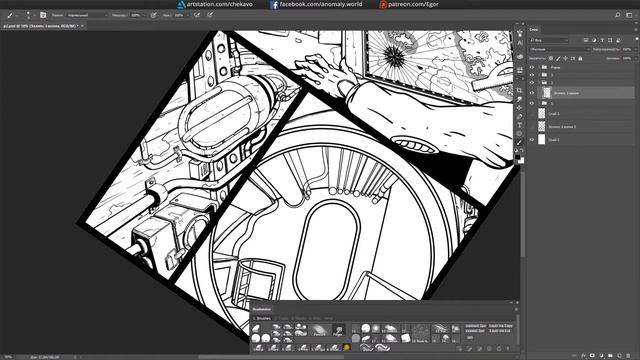
Task: Click the background color swatch
Action: click(x=521, y=161)
